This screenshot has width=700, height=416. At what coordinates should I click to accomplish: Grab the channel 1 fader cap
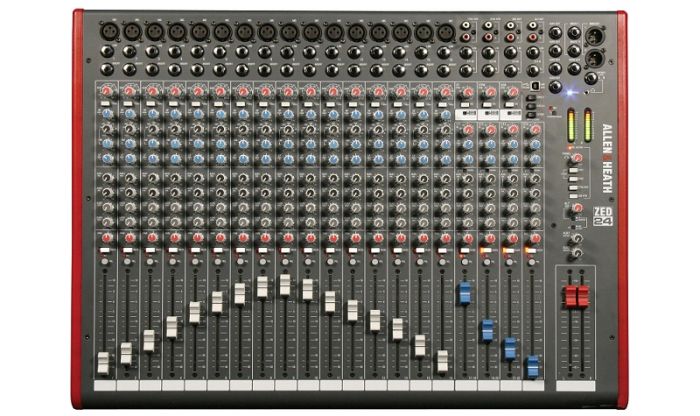[x=103, y=362]
